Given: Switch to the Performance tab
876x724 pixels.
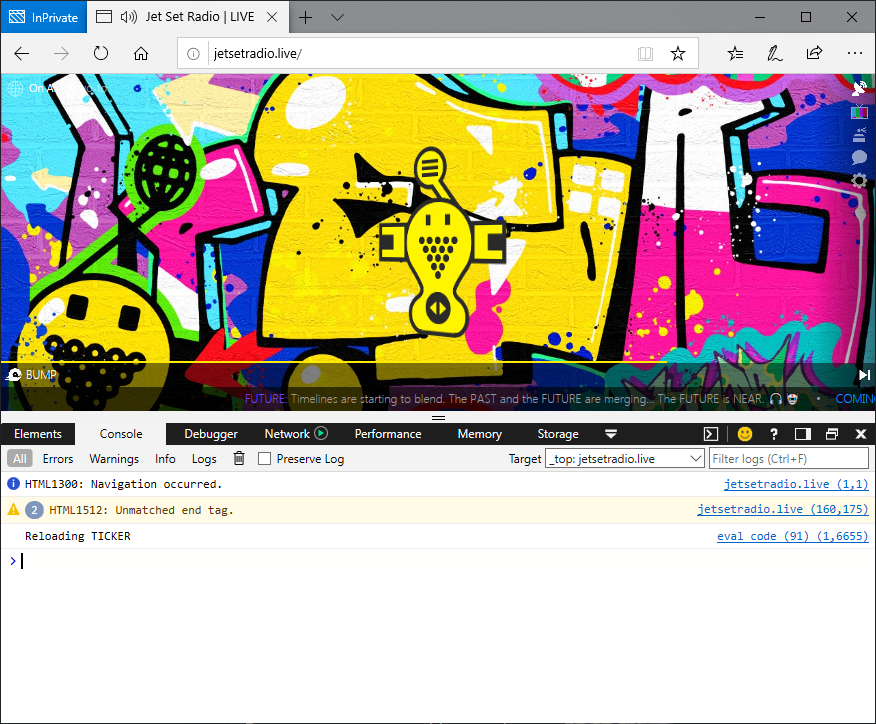Looking at the screenshot, I should (x=388, y=434).
